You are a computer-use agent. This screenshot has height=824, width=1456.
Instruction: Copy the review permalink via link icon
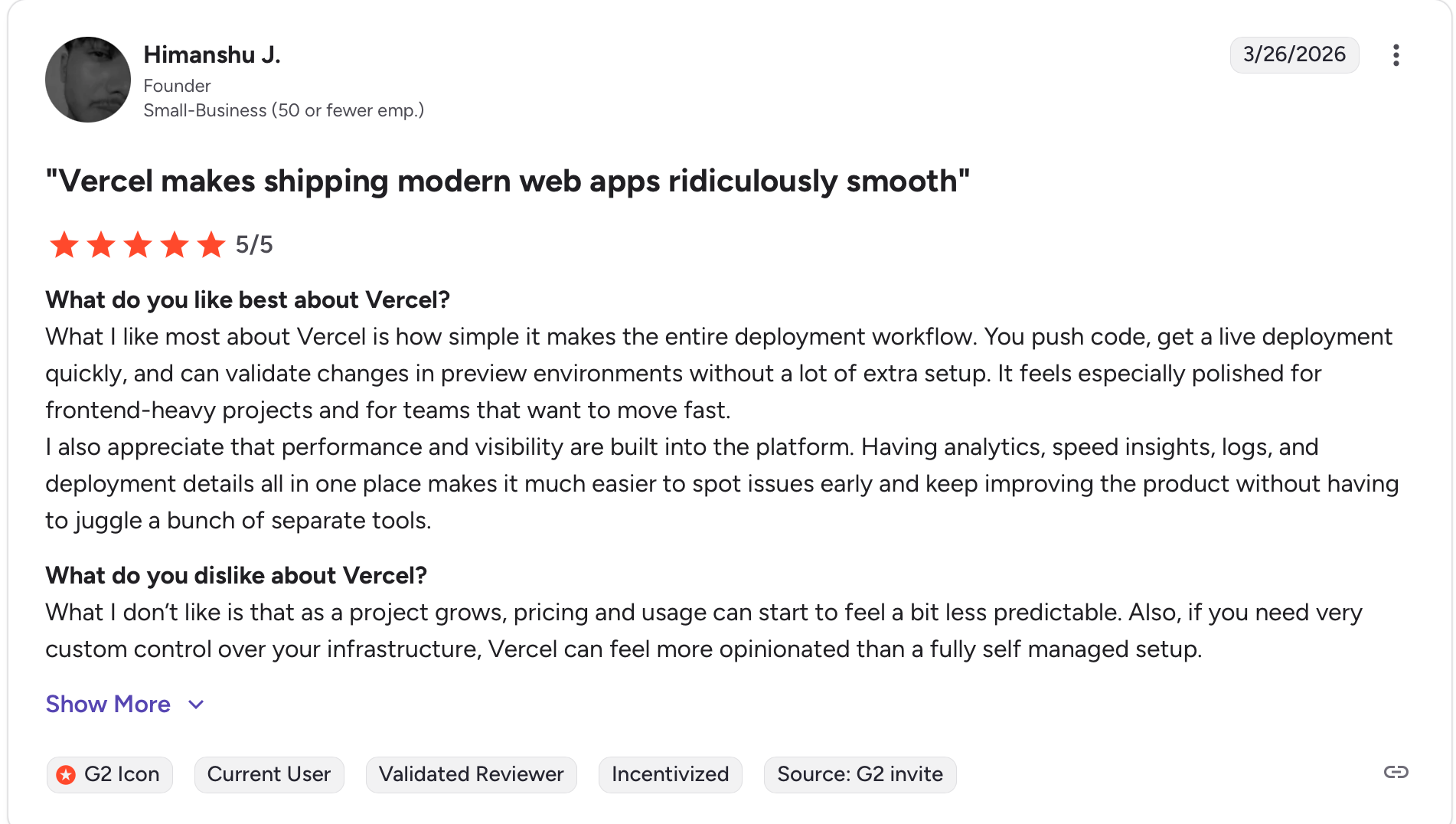[1396, 772]
